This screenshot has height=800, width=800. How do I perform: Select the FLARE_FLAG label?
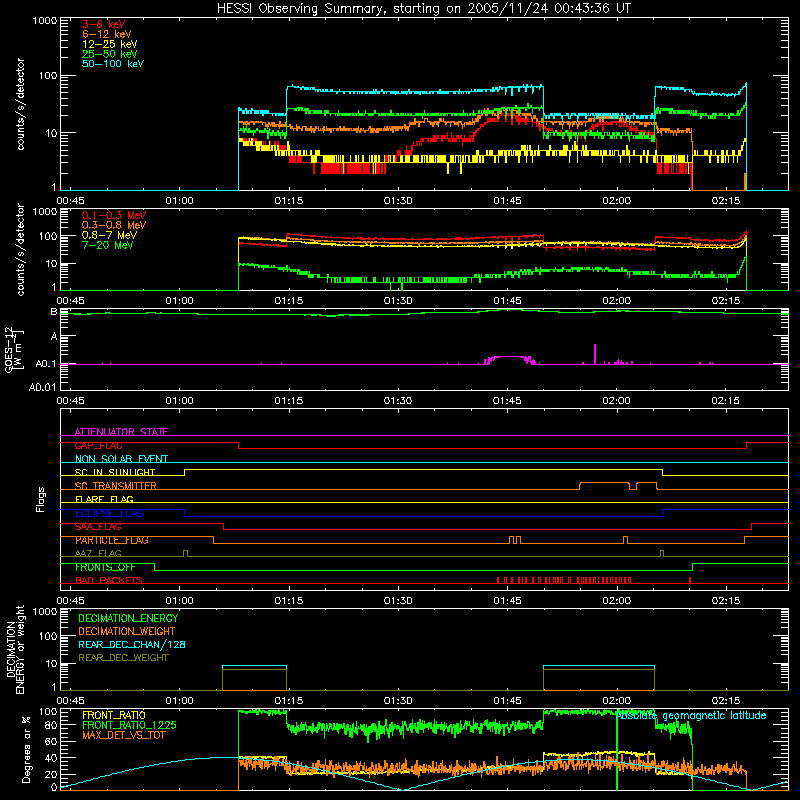click(104, 499)
